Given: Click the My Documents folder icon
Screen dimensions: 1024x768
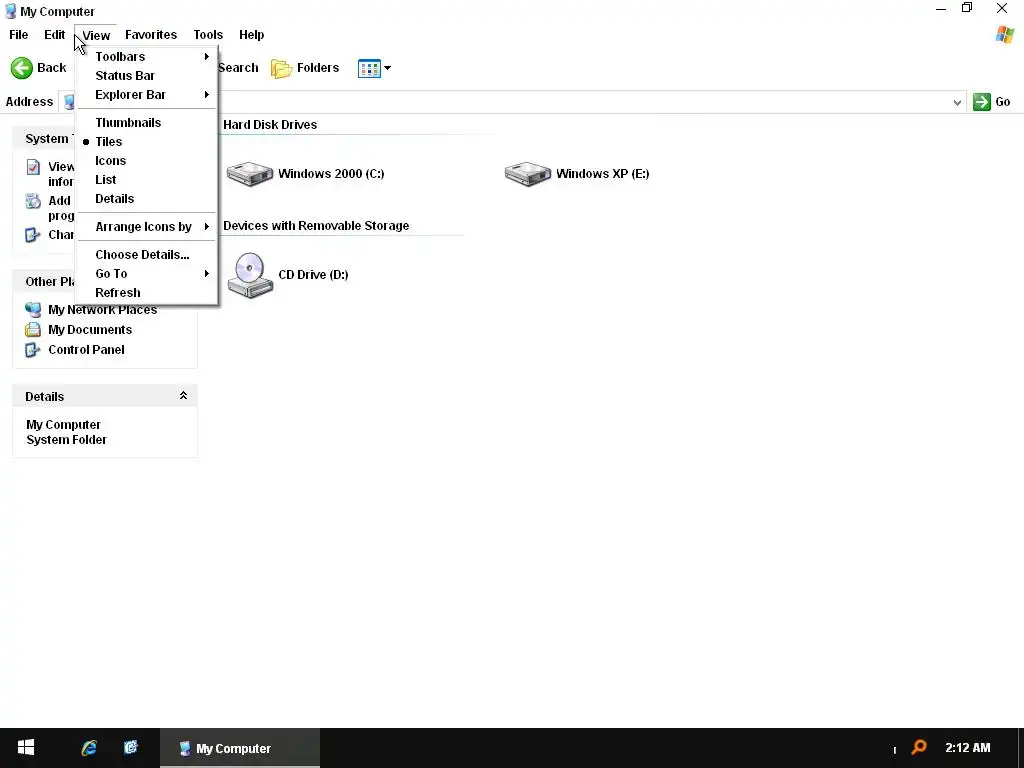Looking at the screenshot, I should (33, 330).
